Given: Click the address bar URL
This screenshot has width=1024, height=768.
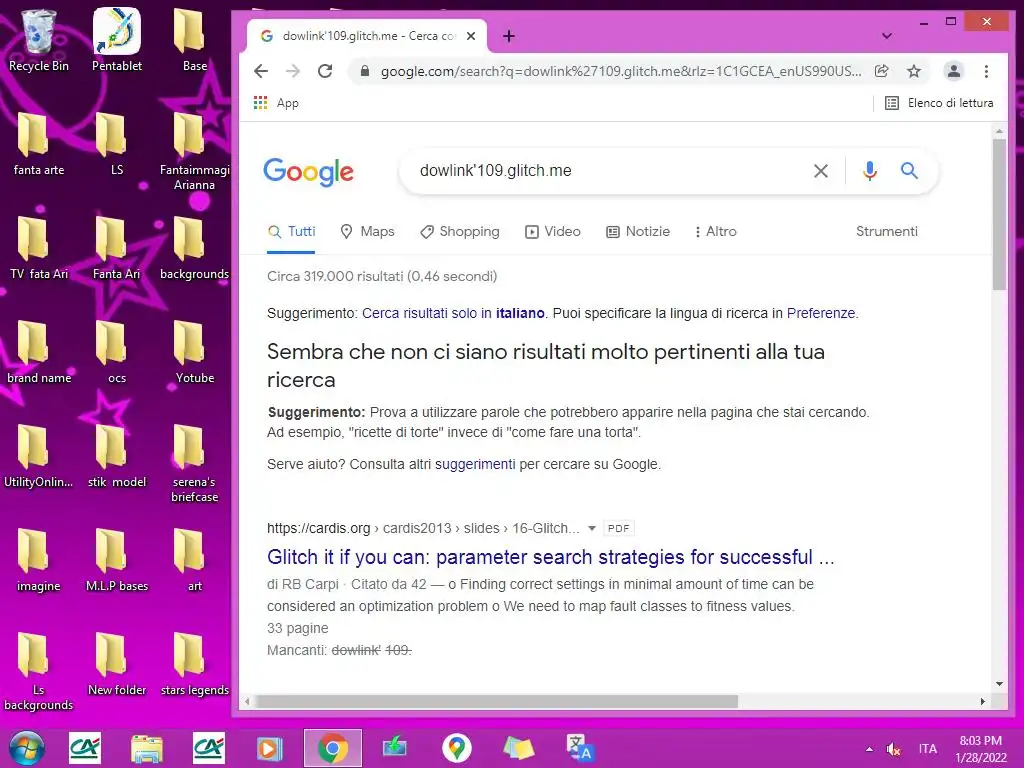Looking at the screenshot, I should tap(620, 71).
